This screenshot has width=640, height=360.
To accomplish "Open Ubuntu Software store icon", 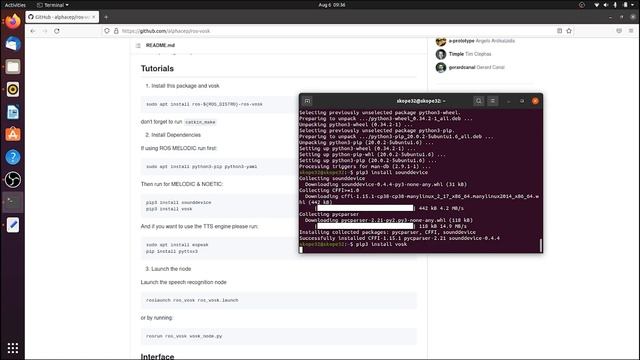I will 13,134.
